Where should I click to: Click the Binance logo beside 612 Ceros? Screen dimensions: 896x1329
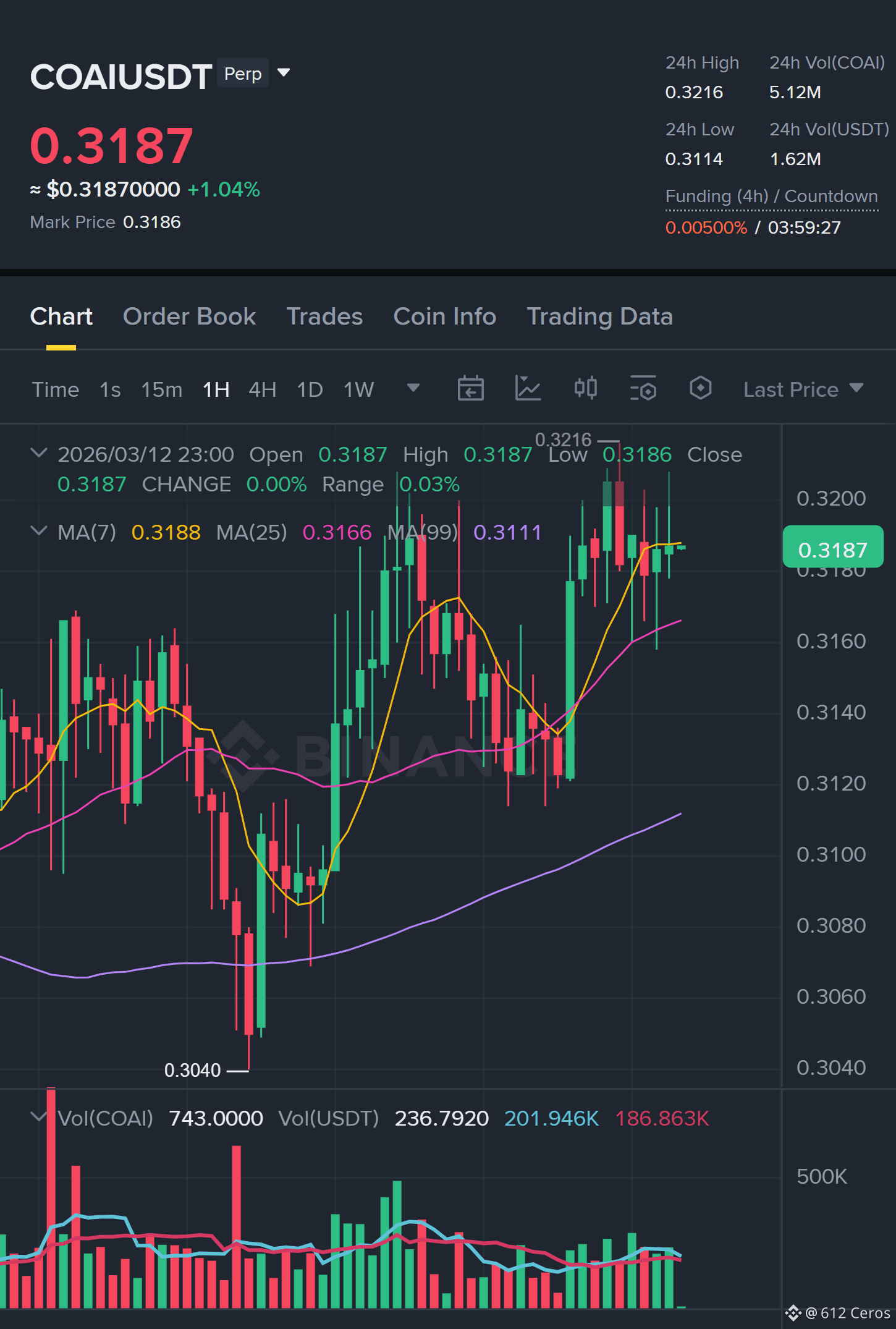(x=793, y=1313)
